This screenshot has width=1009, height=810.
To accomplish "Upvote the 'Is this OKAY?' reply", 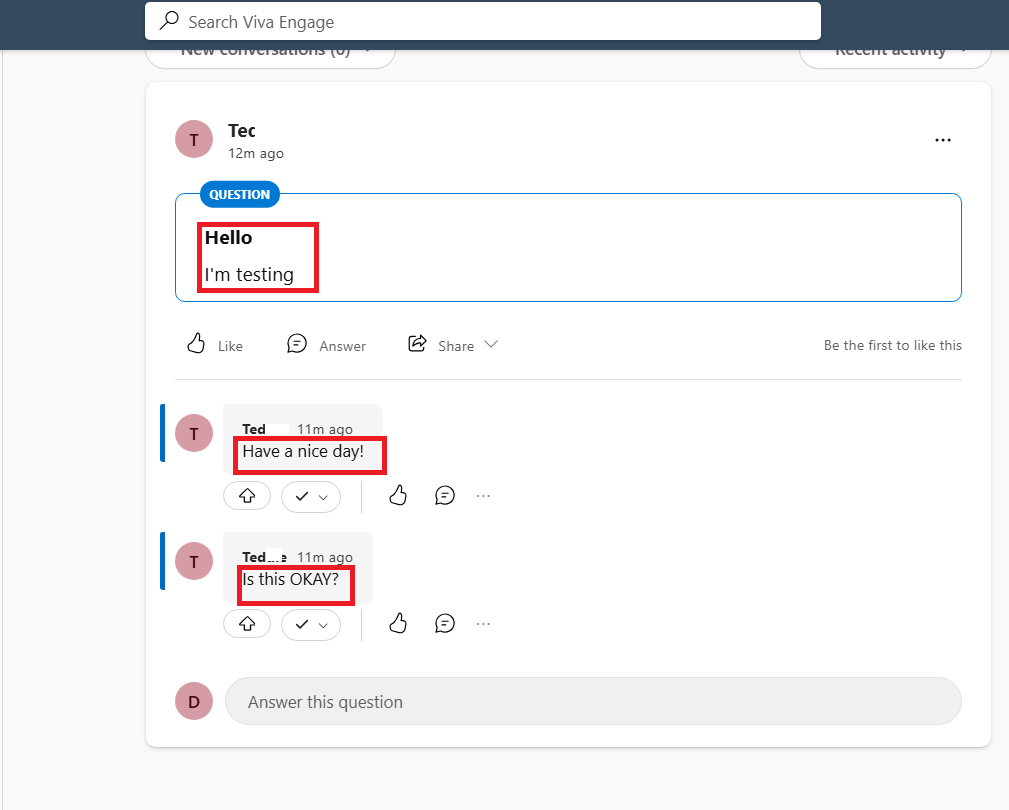I will 247,623.
